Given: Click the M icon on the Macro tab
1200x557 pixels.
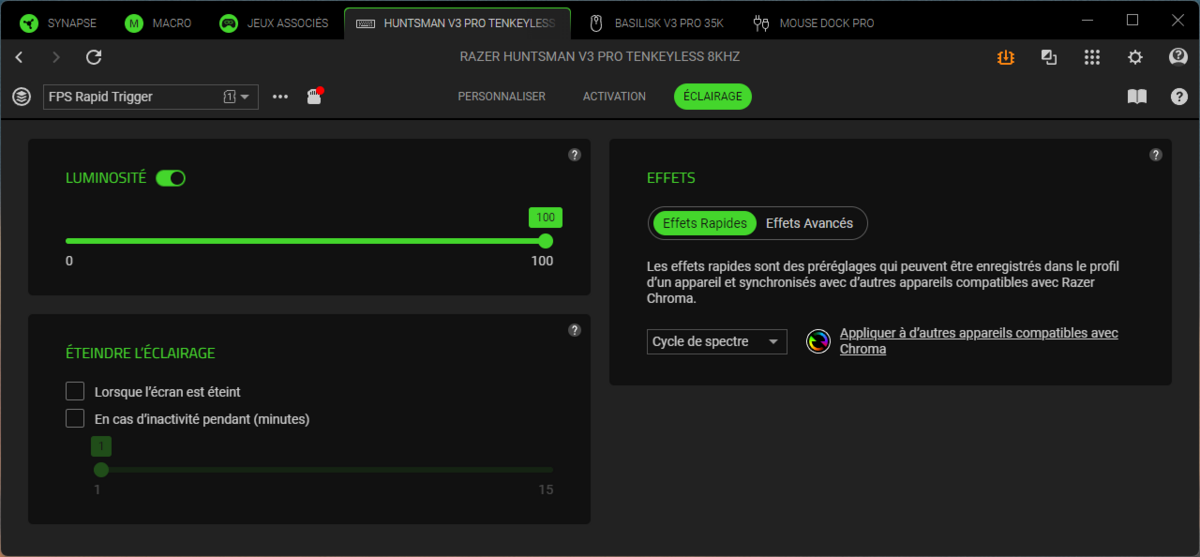Looking at the screenshot, I should (134, 22).
